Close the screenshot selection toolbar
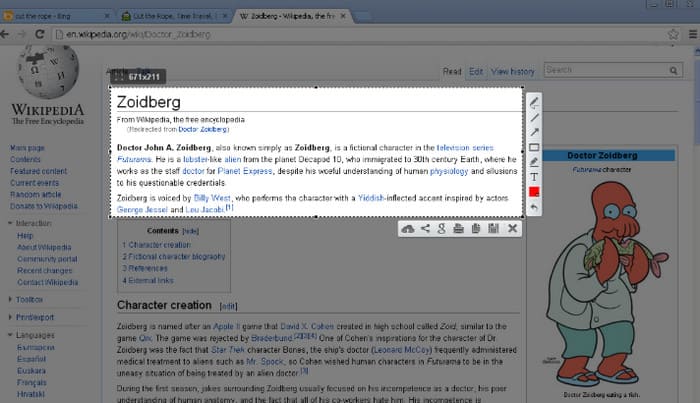Screen dimensions: 700x403 [x=512, y=229]
